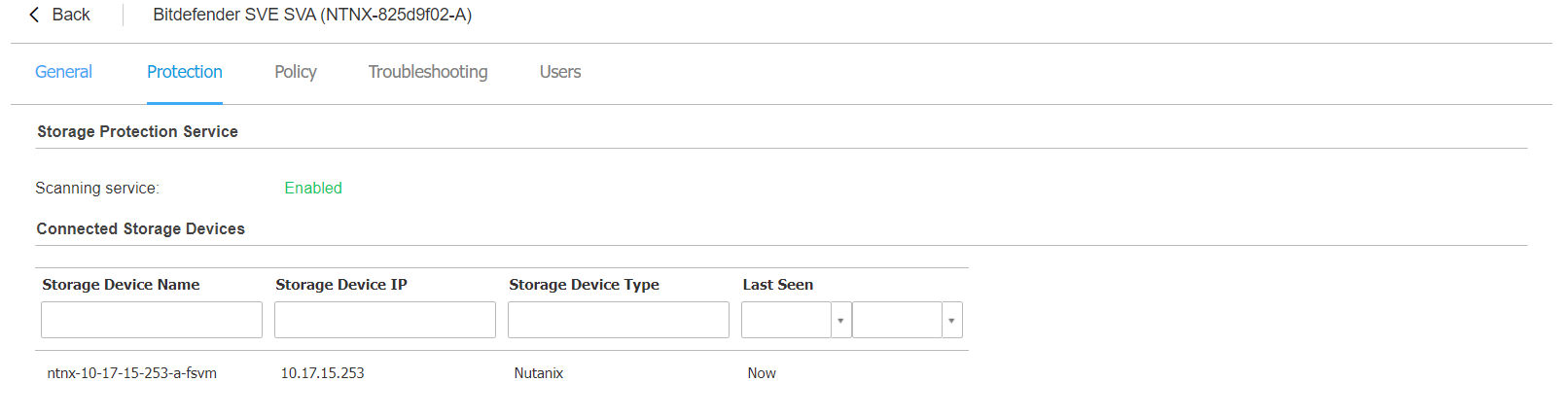This screenshot has height=417, width=1568.
Task: Select the Protection tab
Action: click(x=185, y=72)
